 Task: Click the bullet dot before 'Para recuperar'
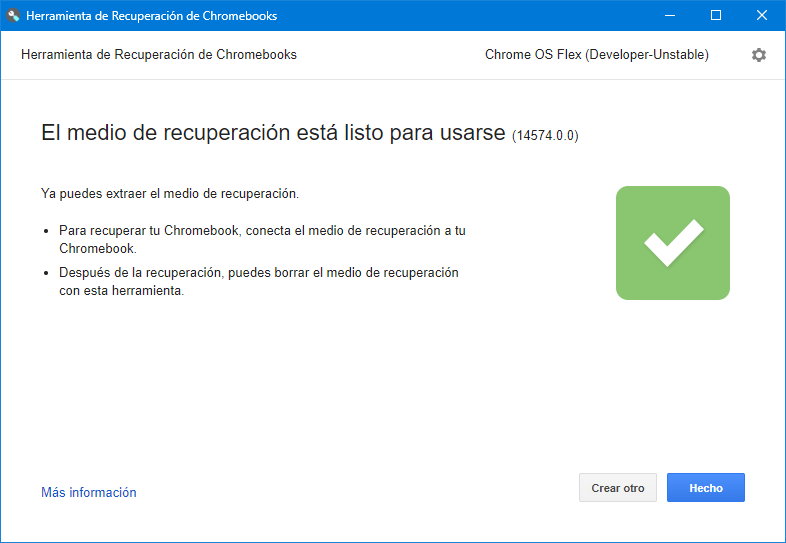pos(46,231)
